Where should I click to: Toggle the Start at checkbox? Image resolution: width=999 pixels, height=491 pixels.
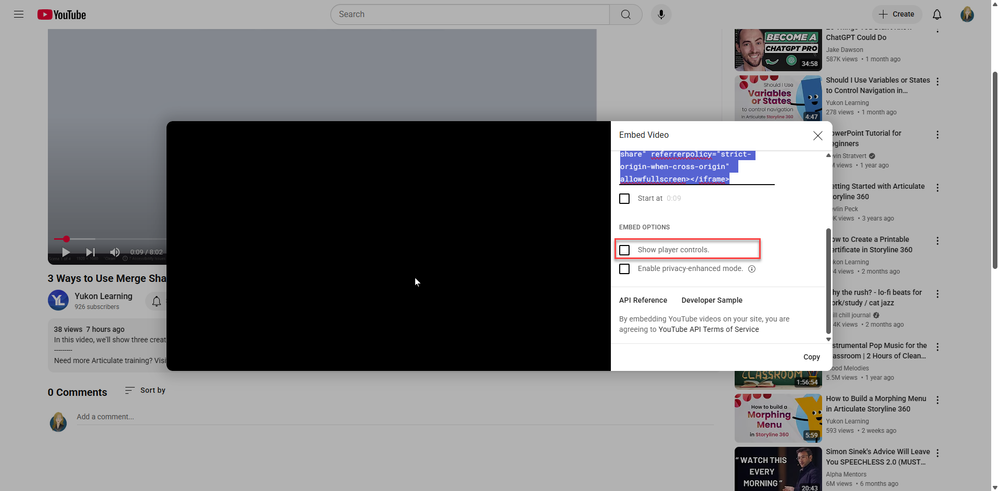(625, 199)
